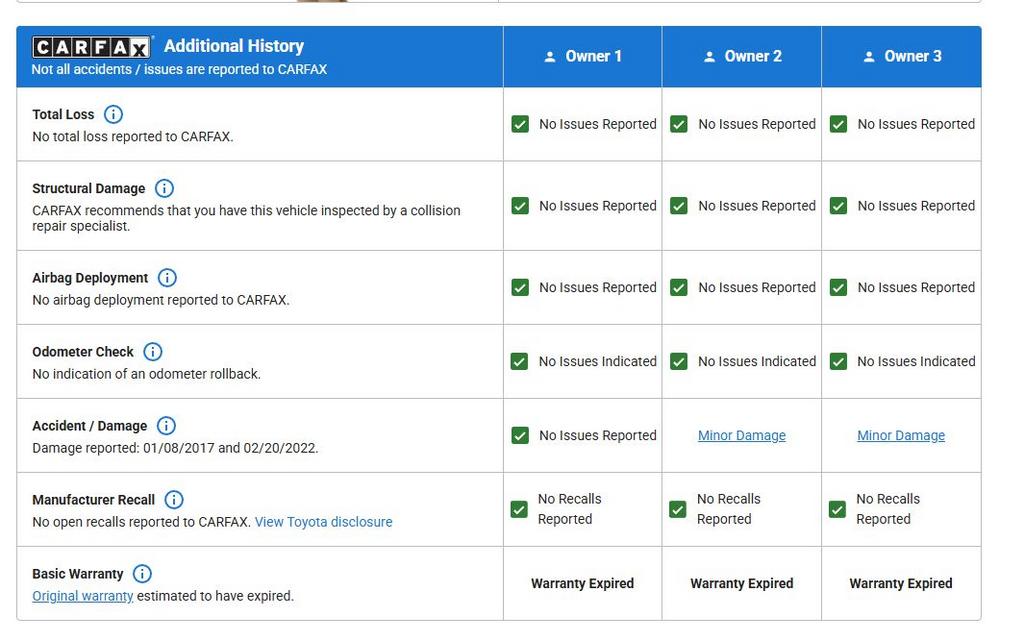Click the info icon next to Total Loss
This screenshot has width=1024, height=641.
coord(114,114)
